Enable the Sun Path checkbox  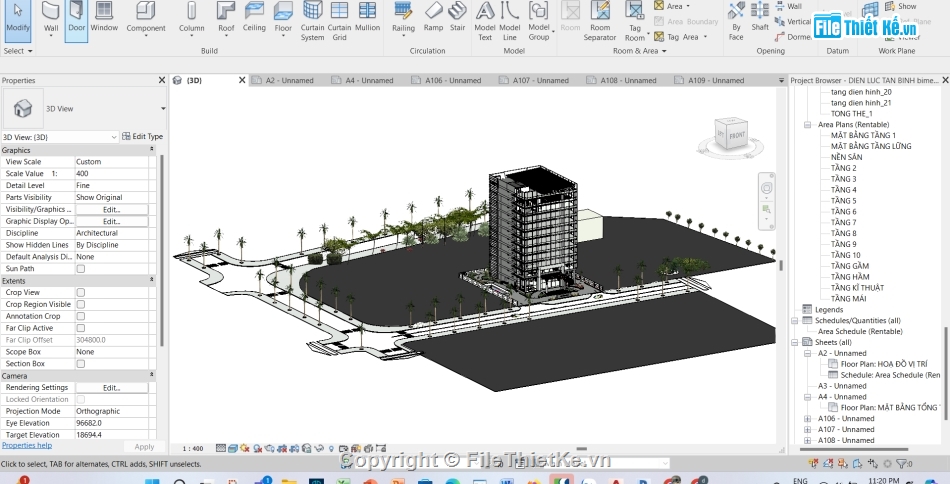pos(81,269)
